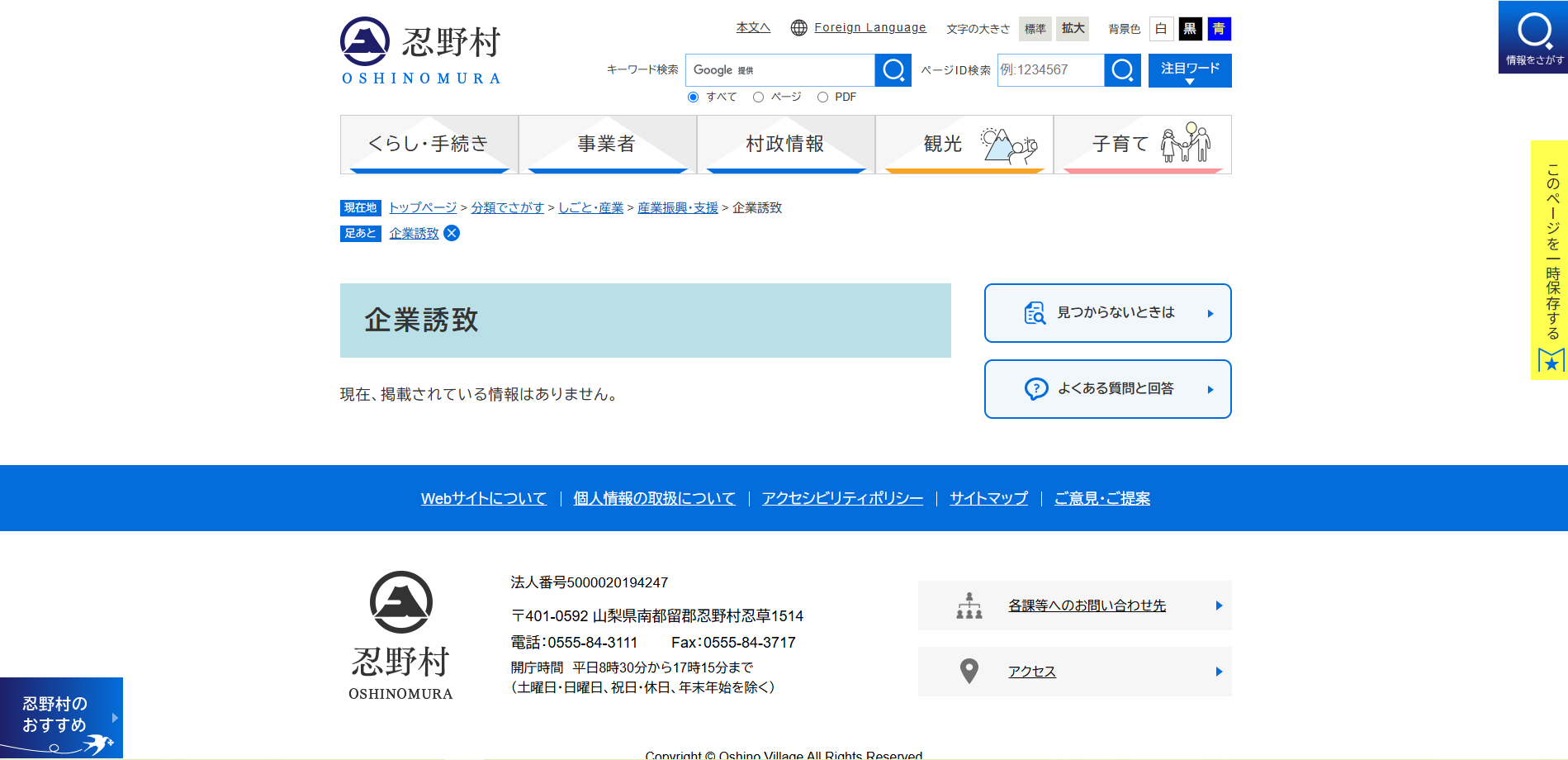Click arrow beside 各課等へのお問い合わせ先
Viewport: 1568px width, 760px height.
pyautogui.click(x=1219, y=606)
